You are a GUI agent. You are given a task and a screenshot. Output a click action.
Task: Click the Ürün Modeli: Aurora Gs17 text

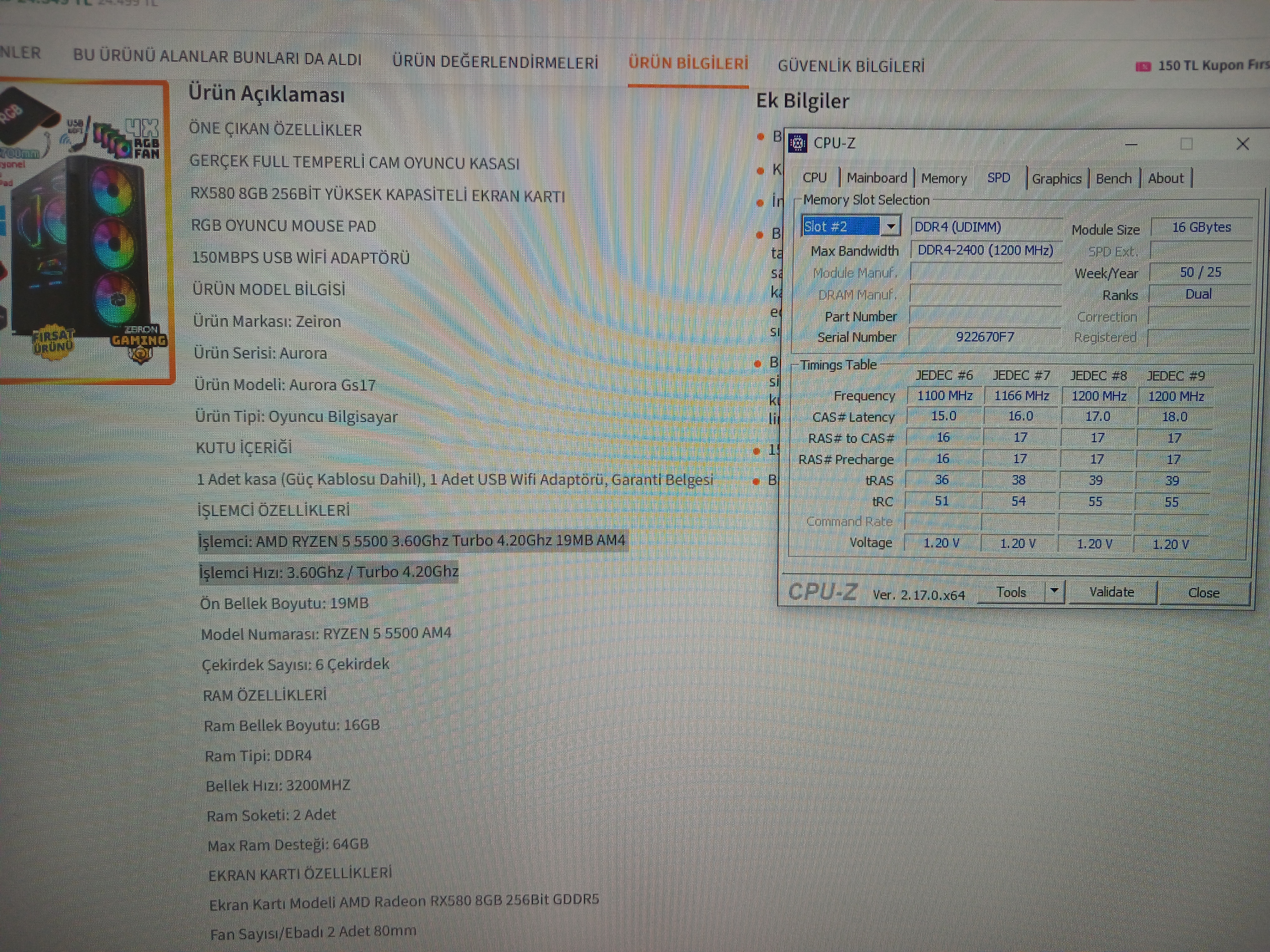point(285,385)
